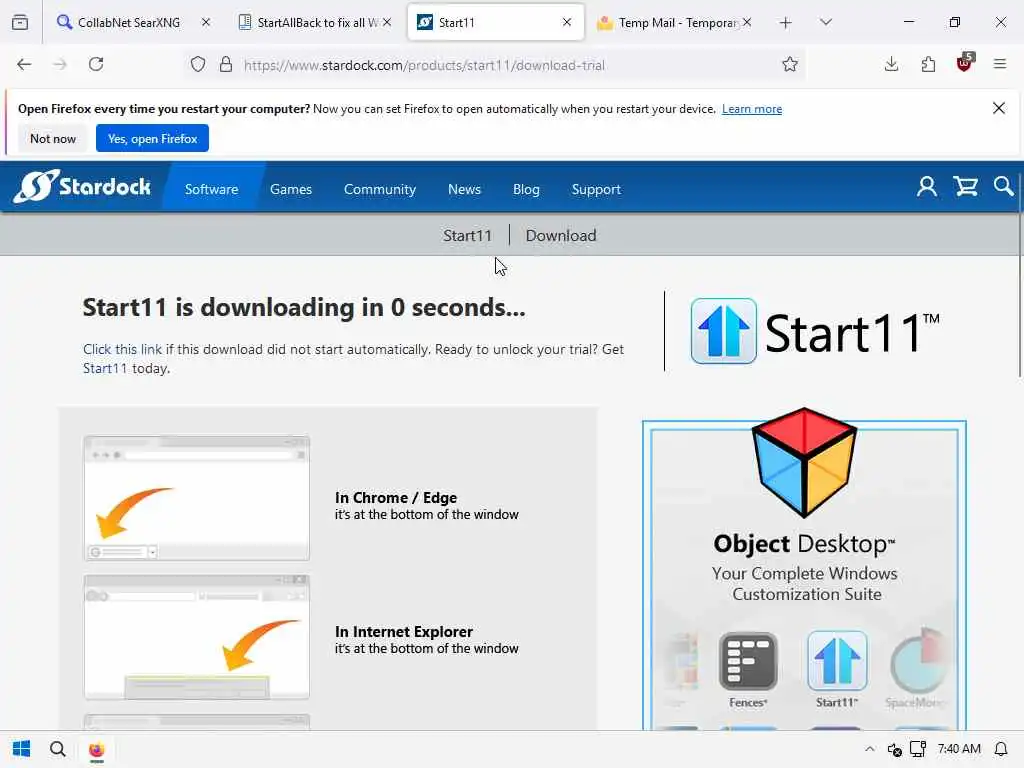Click Yes, open Firefox button
This screenshot has height=768, width=1024.
point(152,138)
